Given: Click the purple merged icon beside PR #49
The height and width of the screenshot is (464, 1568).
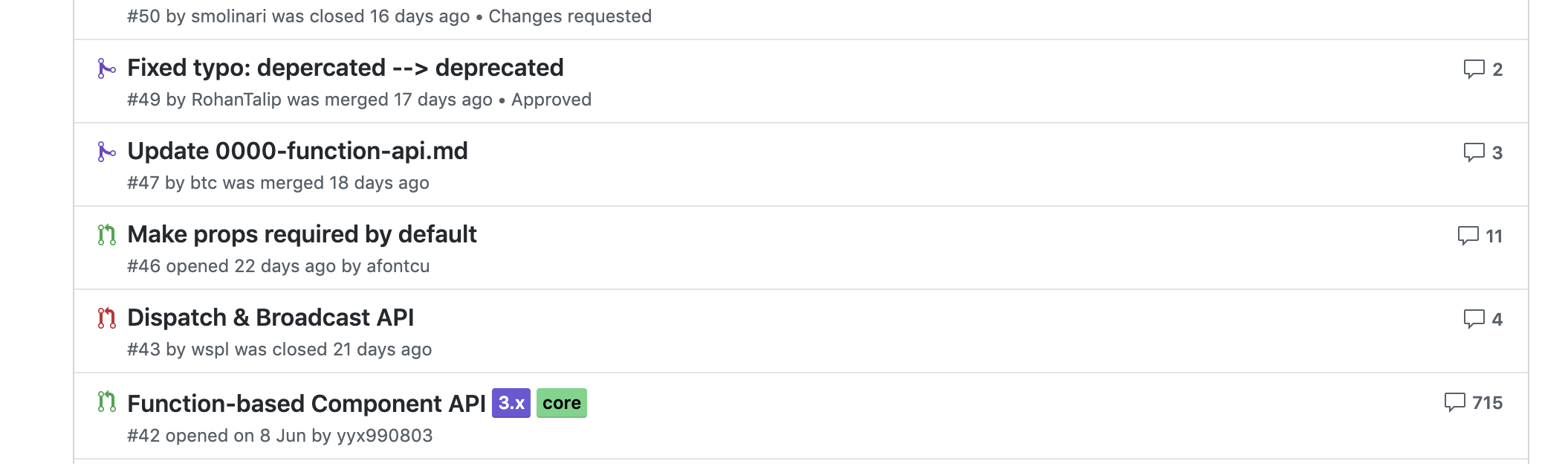Looking at the screenshot, I should coord(106,68).
